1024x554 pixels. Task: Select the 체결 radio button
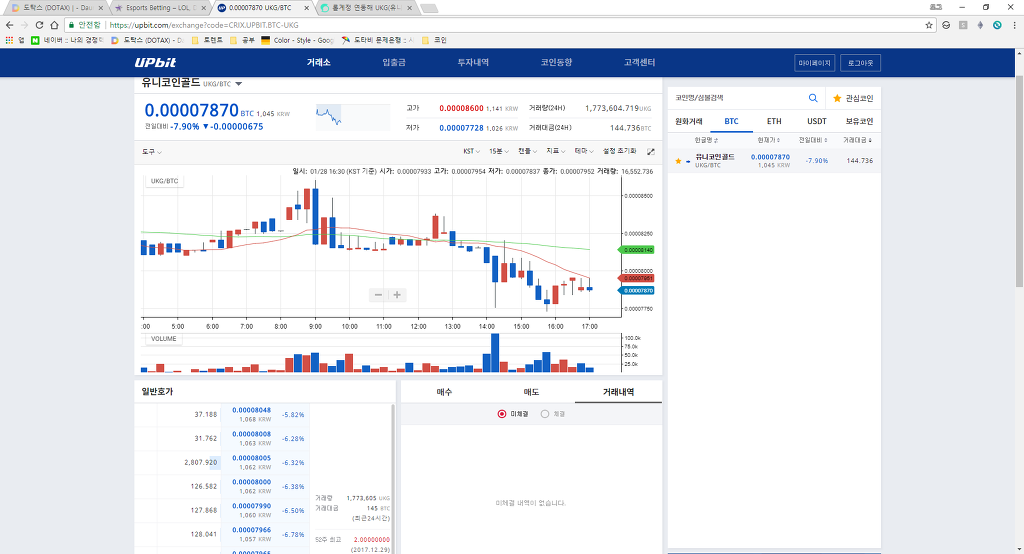(545, 414)
